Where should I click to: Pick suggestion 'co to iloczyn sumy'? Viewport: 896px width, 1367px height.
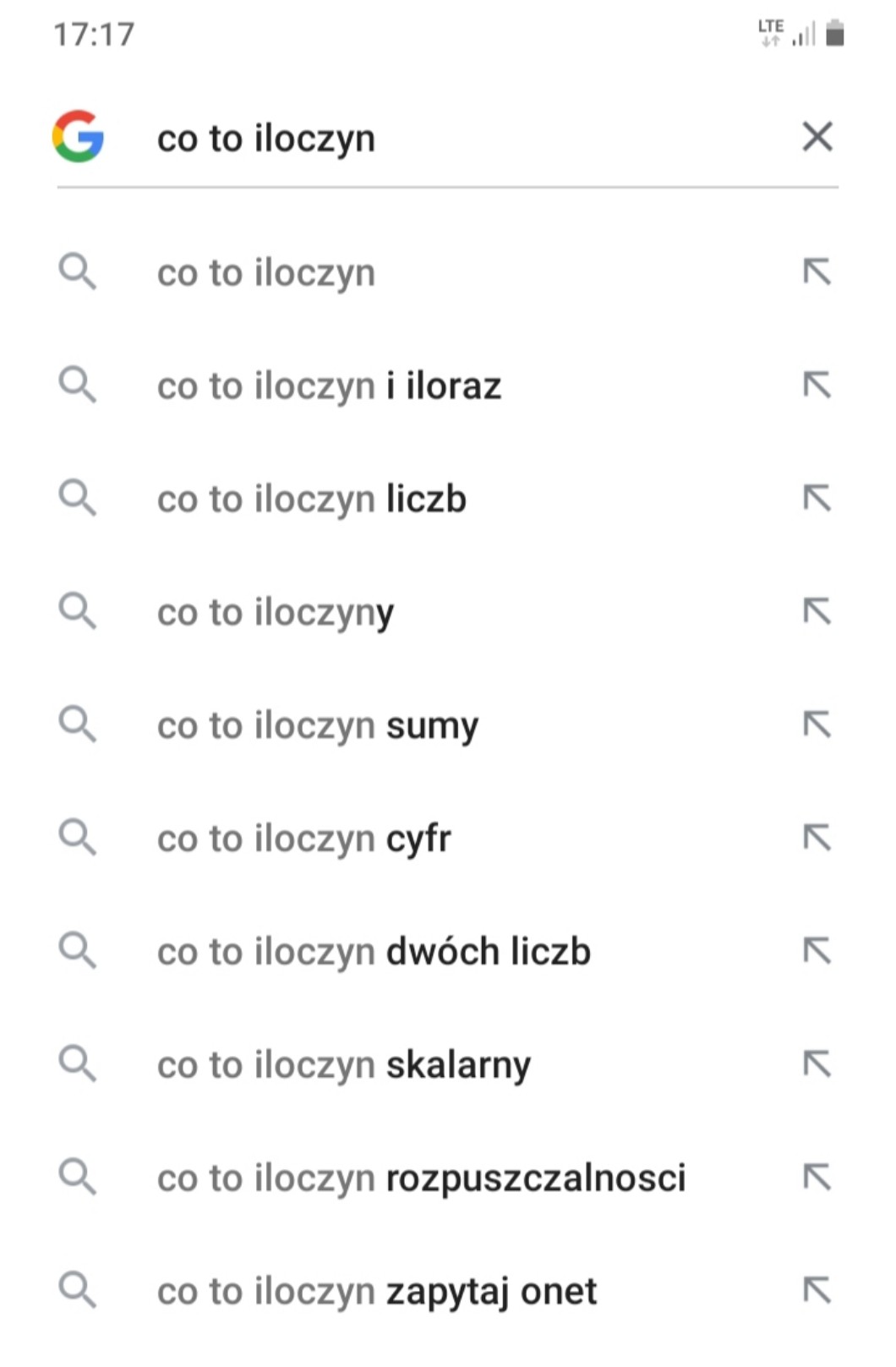(318, 726)
